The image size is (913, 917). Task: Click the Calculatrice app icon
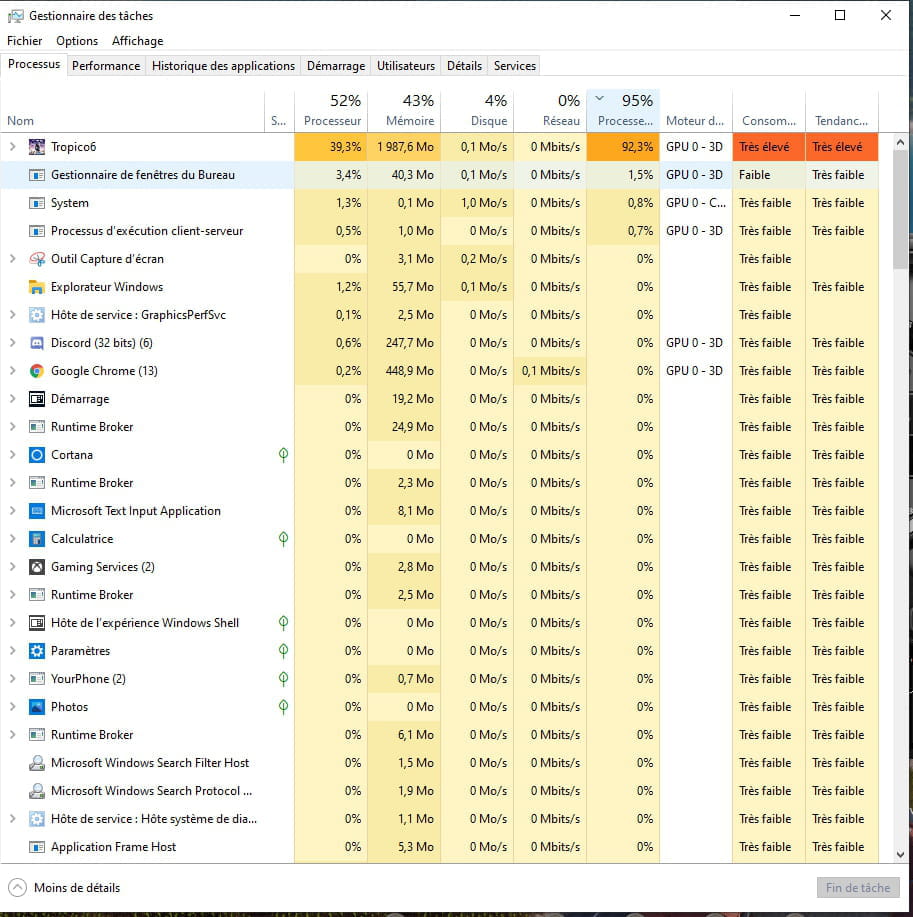pyautogui.click(x=37, y=539)
